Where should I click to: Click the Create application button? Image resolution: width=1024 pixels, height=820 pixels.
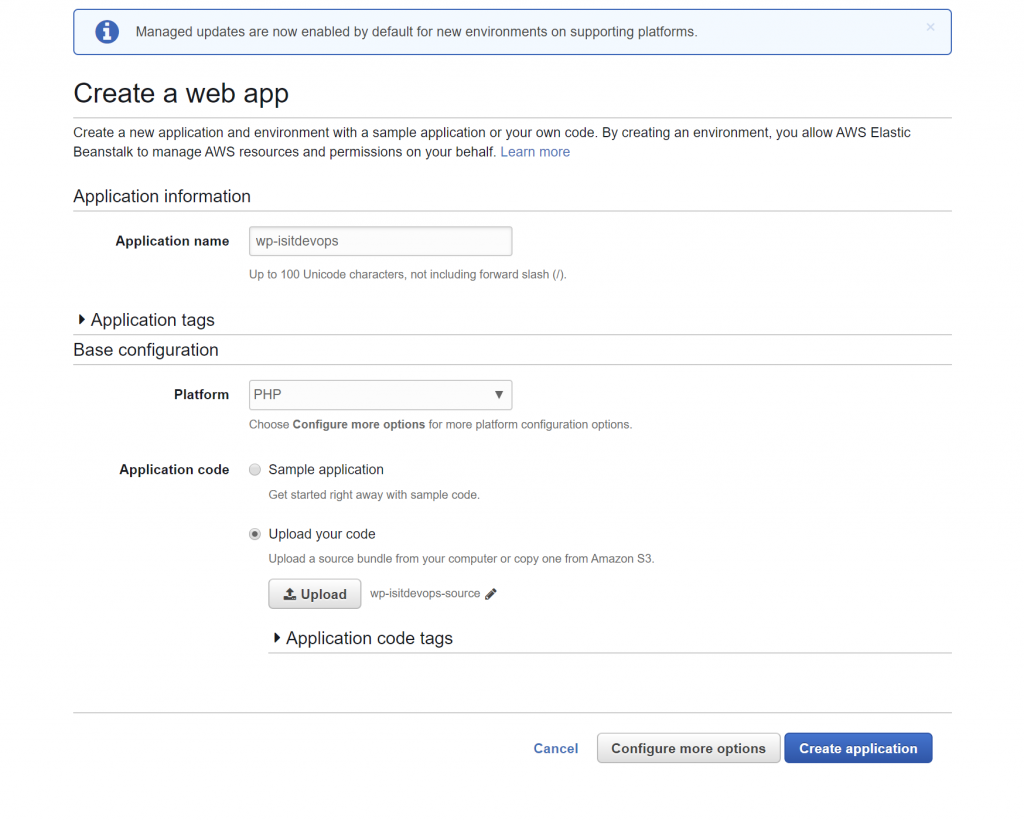click(x=858, y=748)
